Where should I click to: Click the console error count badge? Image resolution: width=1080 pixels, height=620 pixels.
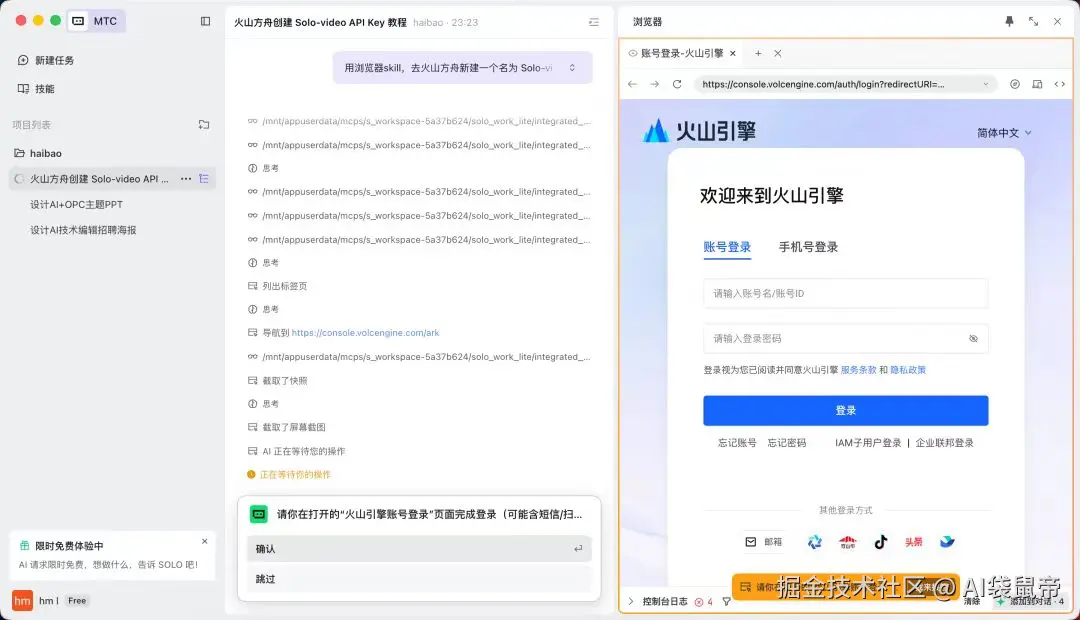click(x=703, y=601)
